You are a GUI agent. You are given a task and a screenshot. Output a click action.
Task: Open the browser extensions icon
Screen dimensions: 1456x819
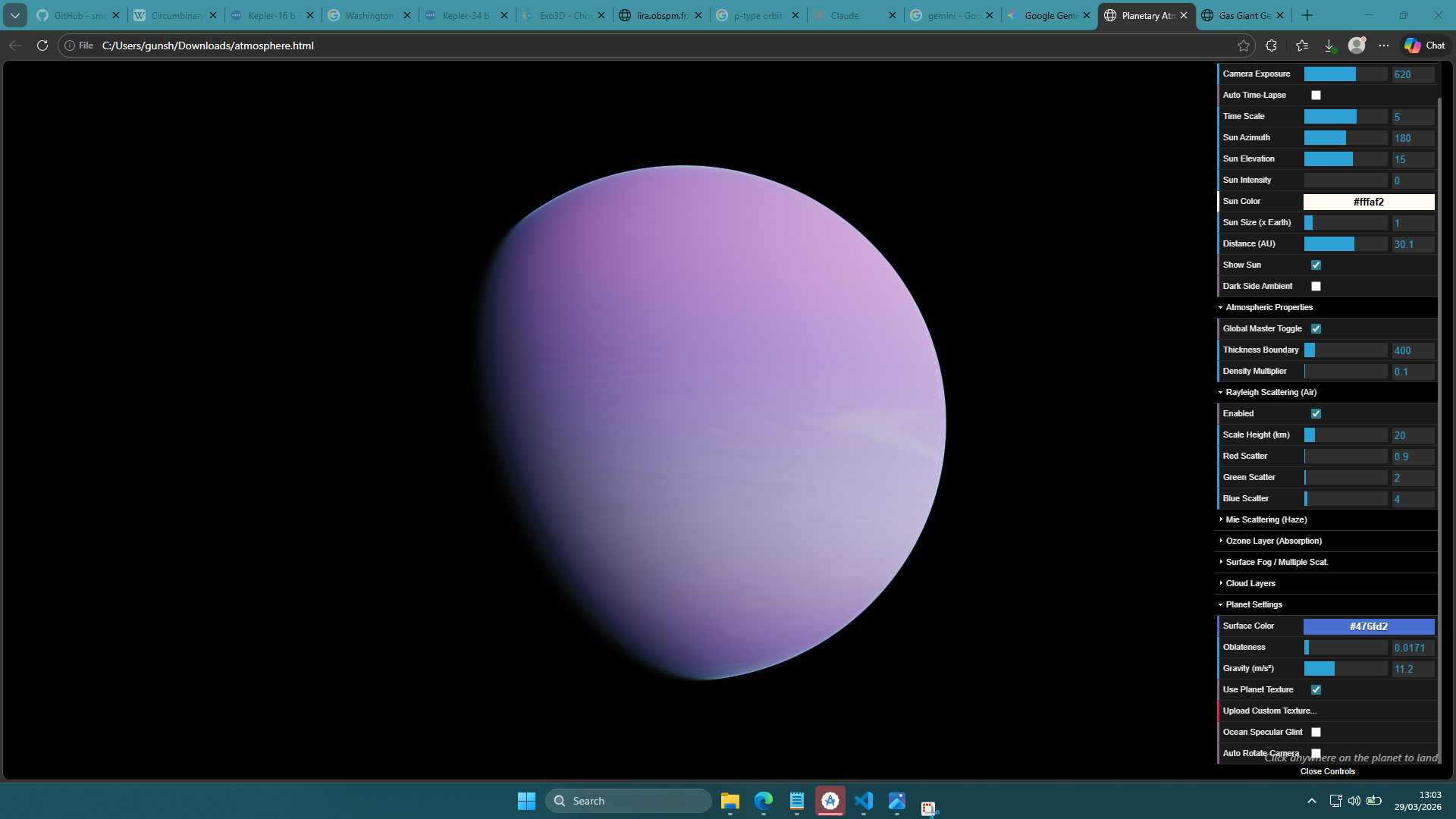click(1272, 45)
